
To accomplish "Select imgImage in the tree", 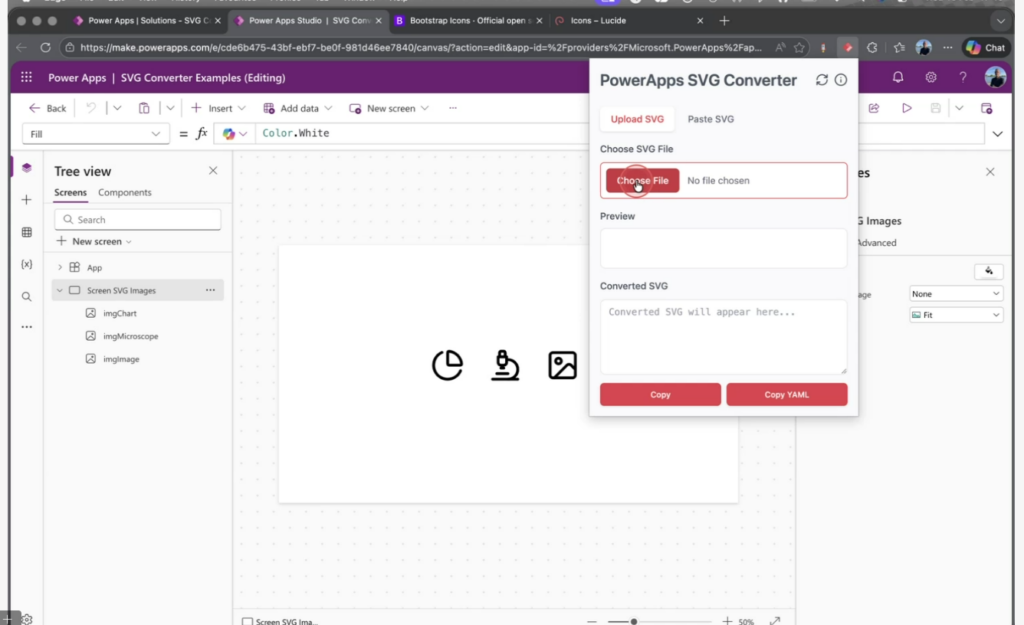I will (121, 359).
